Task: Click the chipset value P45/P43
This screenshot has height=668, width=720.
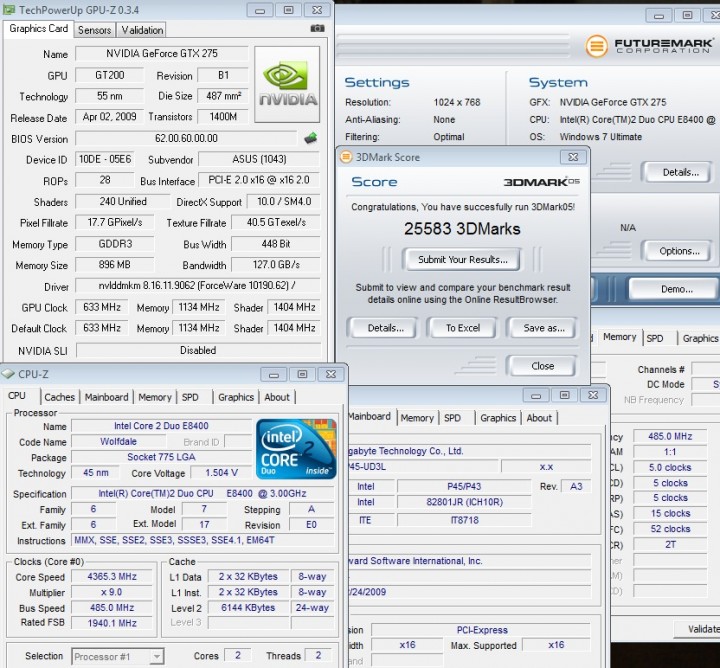Action: tap(464, 486)
